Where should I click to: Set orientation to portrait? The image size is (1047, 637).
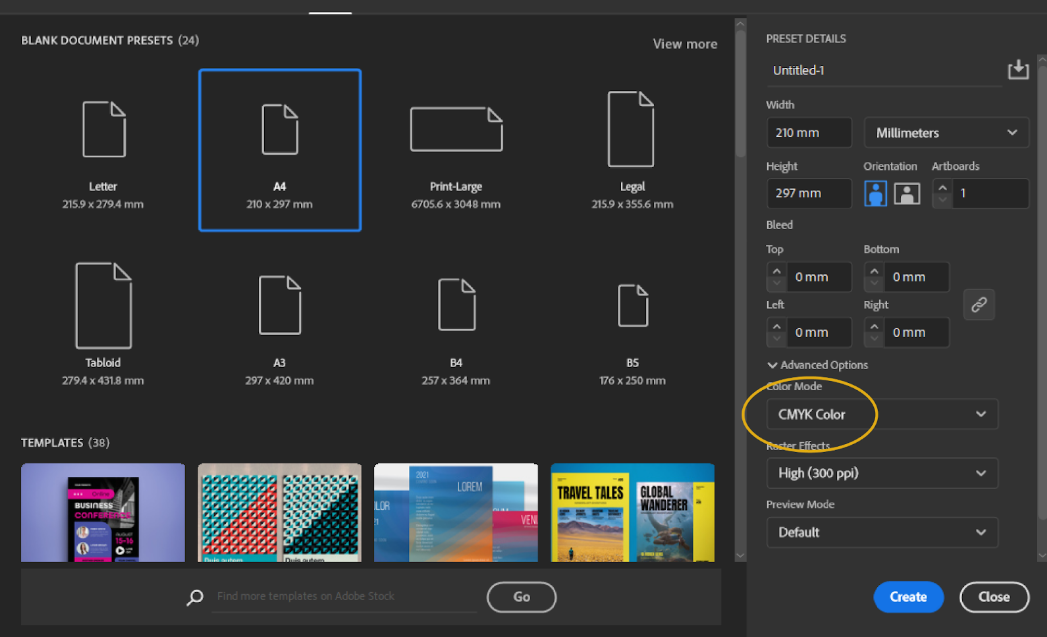click(x=876, y=194)
